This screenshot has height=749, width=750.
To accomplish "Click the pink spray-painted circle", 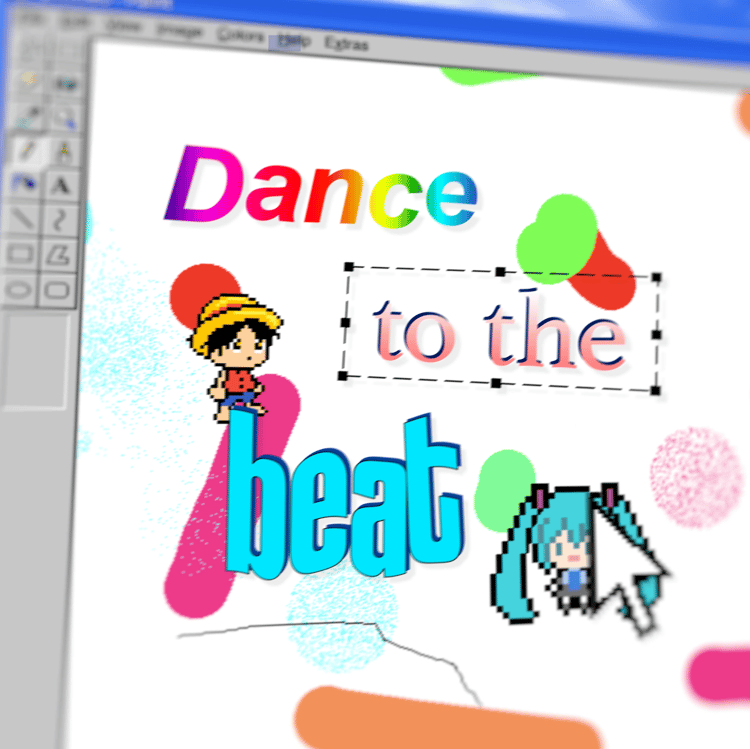I will [x=695, y=477].
